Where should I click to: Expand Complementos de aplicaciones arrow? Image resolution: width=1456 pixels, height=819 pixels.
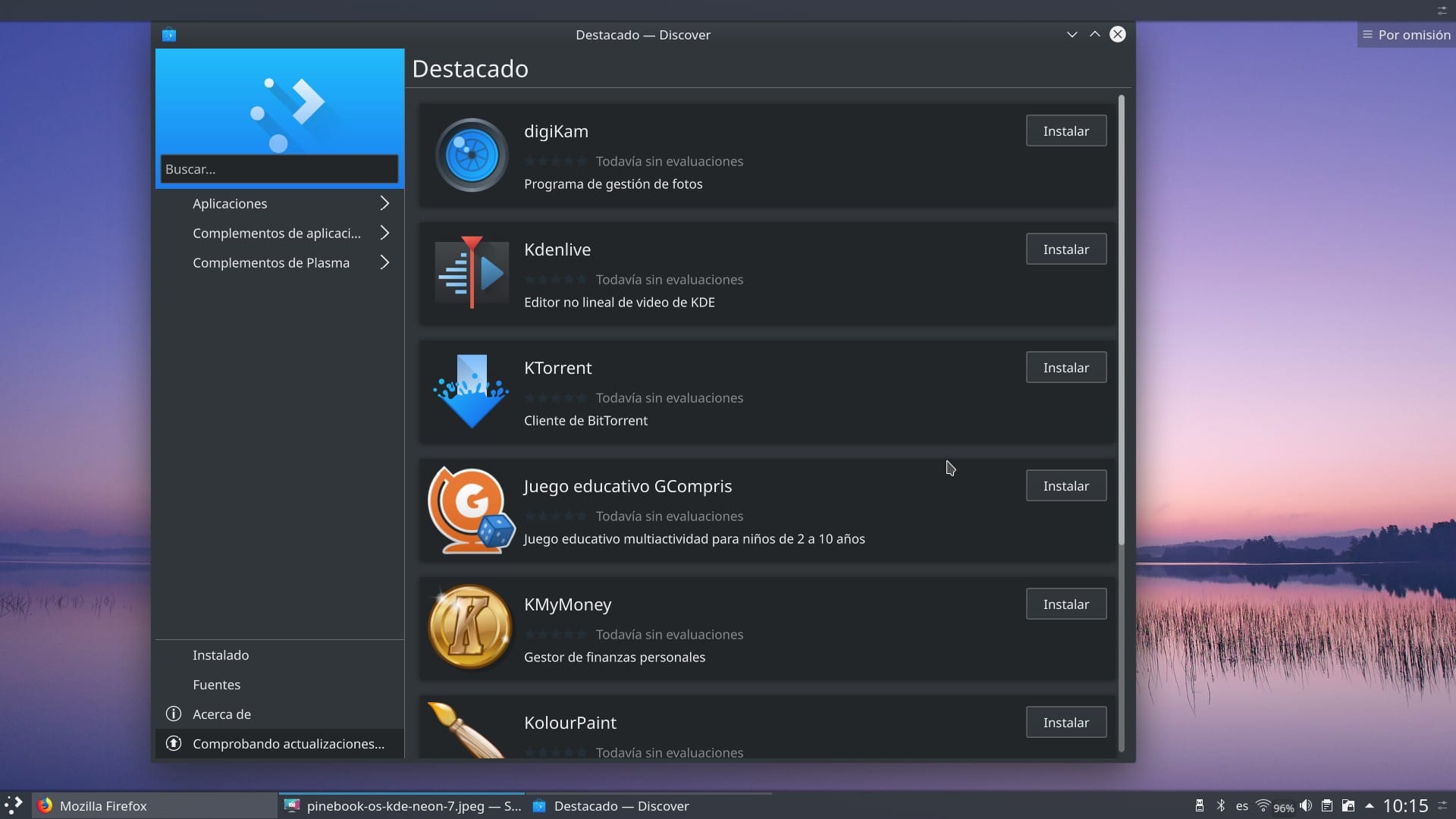[384, 233]
